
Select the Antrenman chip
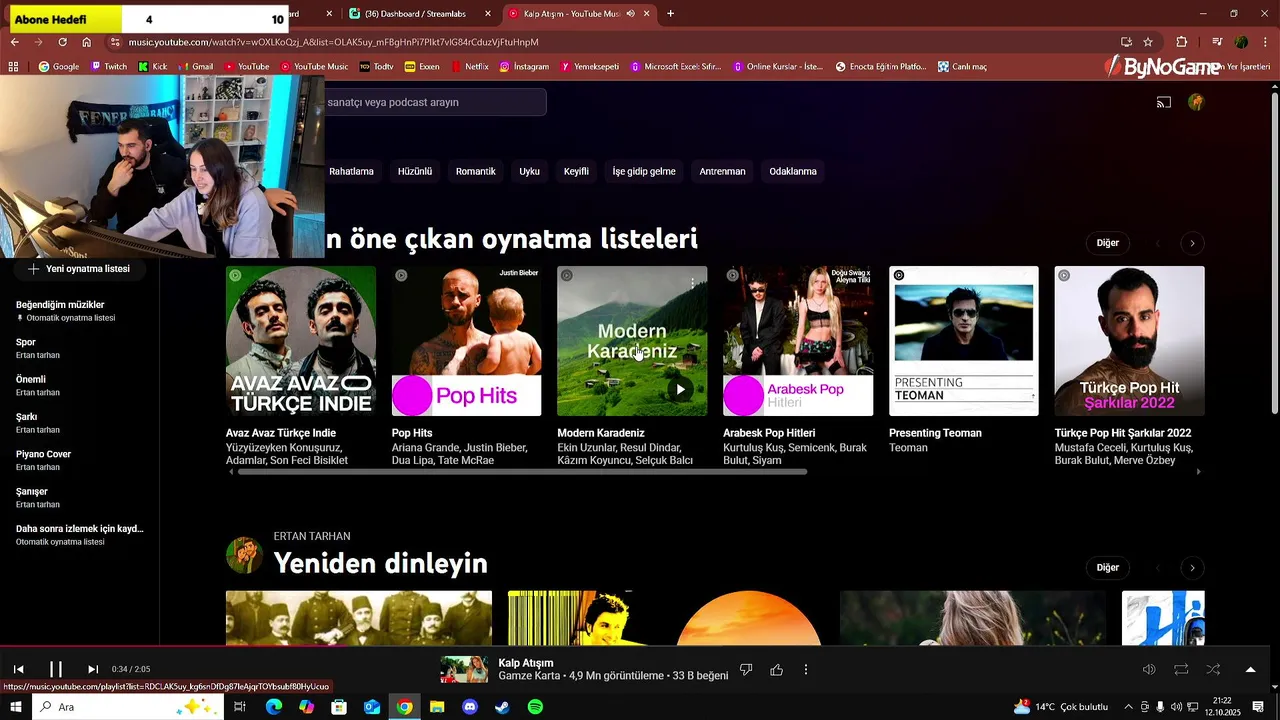point(722,171)
